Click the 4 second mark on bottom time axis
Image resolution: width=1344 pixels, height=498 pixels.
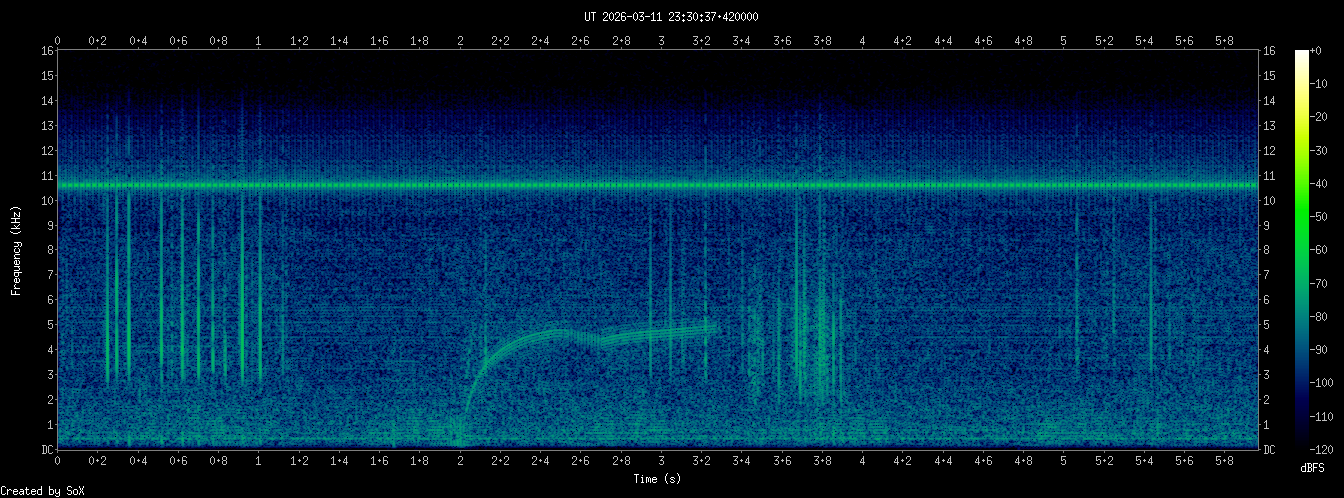tap(862, 462)
